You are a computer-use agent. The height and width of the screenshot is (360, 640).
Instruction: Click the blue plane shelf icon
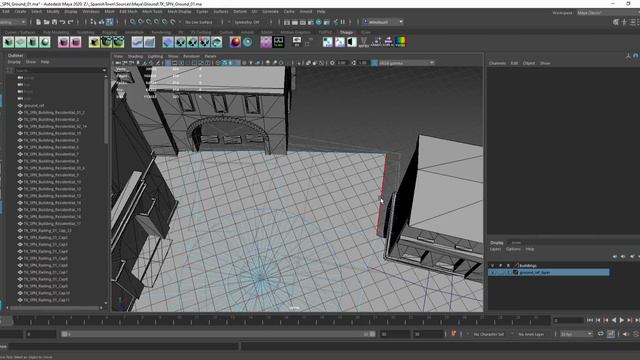coord(168,42)
